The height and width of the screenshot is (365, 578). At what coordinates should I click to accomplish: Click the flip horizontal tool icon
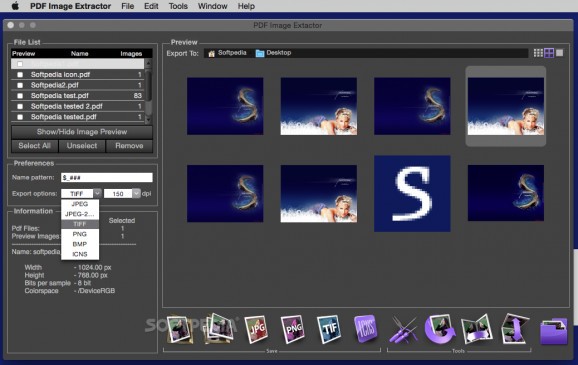(477, 329)
